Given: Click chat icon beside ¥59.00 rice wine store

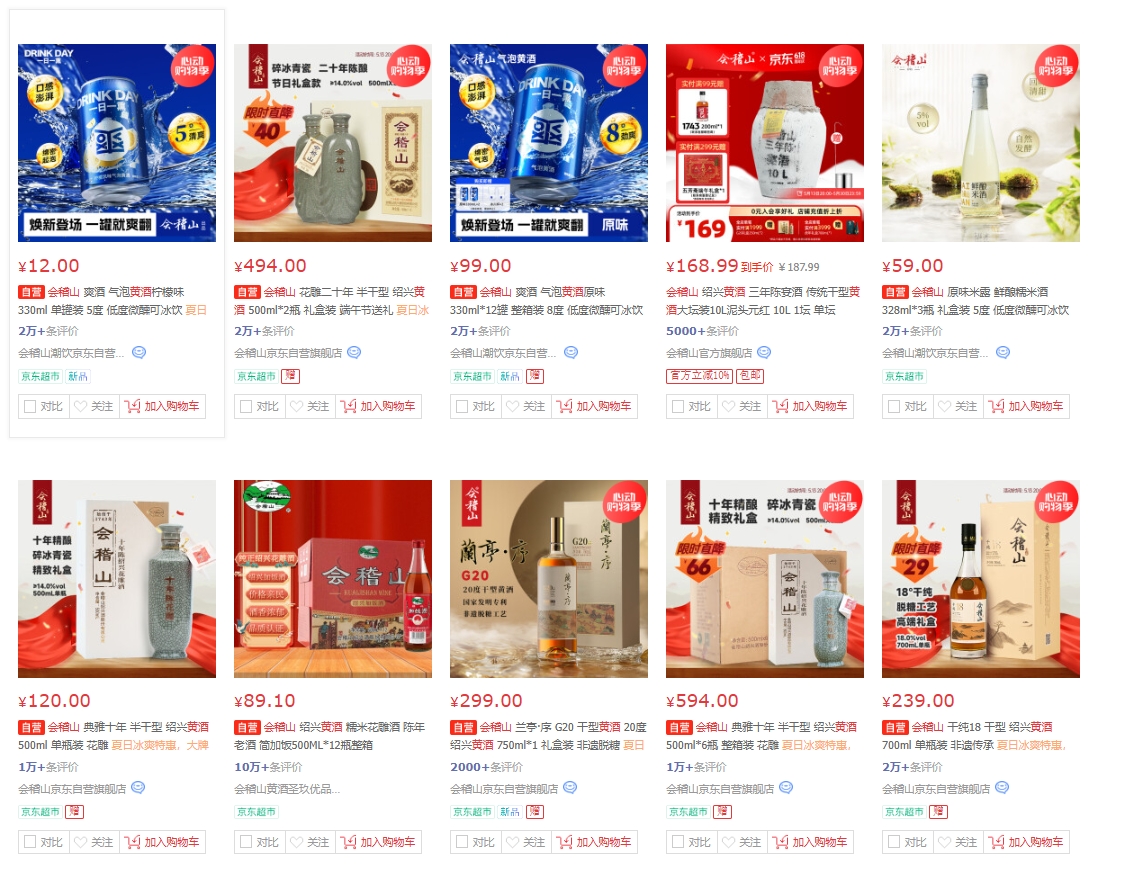Looking at the screenshot, I should click(x=1003, y=352).
